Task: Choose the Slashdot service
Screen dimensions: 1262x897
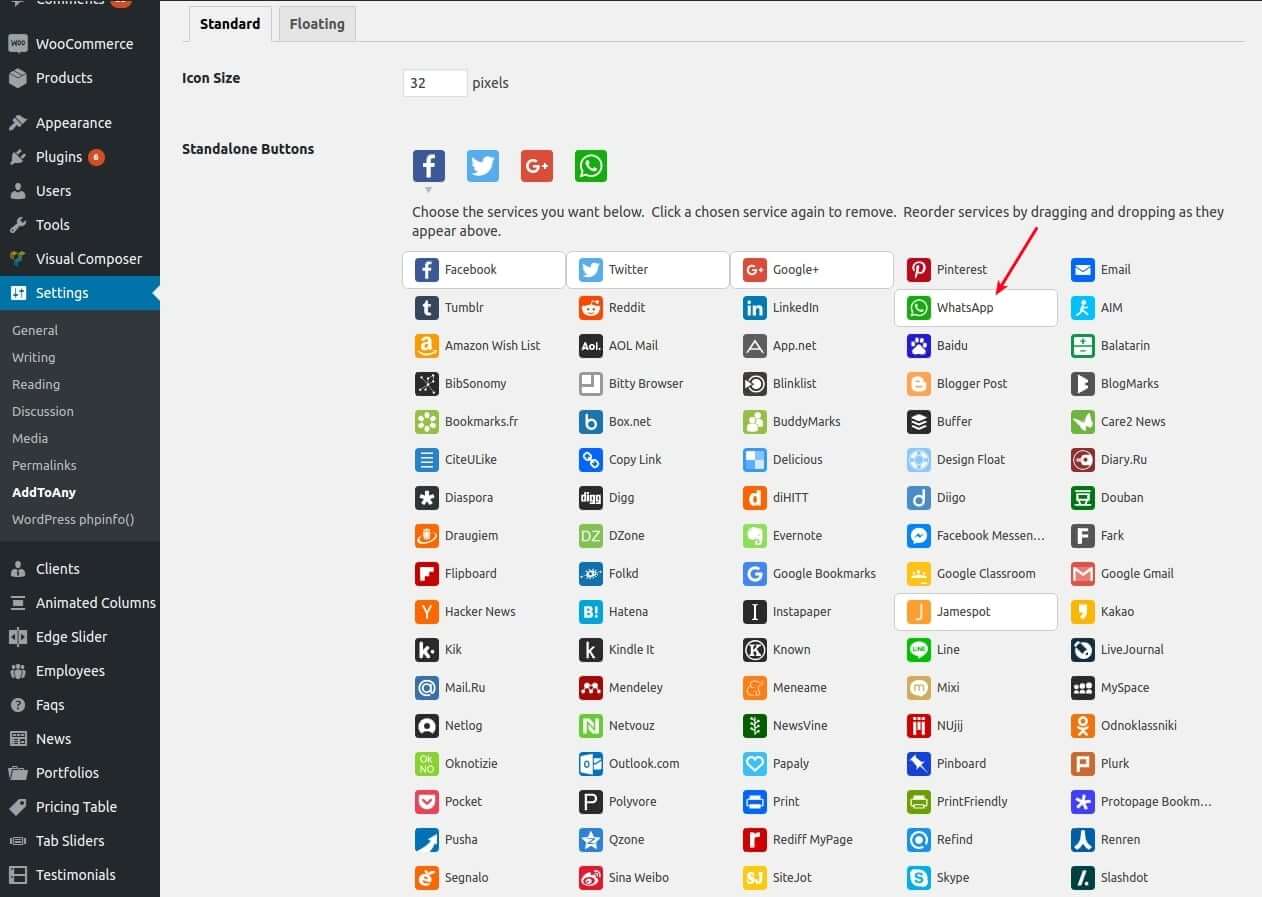Action: click(x=1139, y=878)
